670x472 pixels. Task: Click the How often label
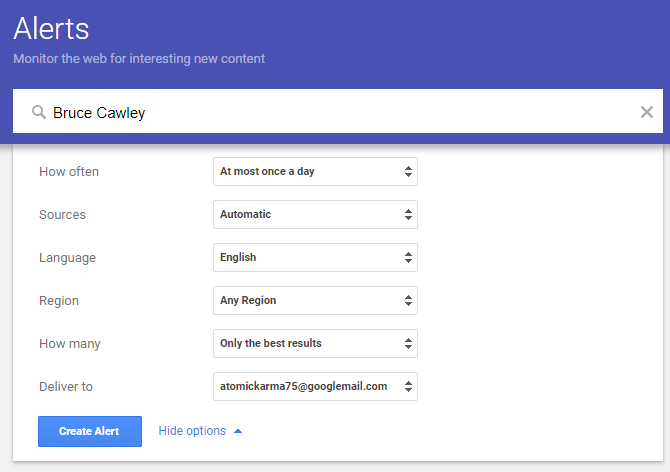(69, 172)
